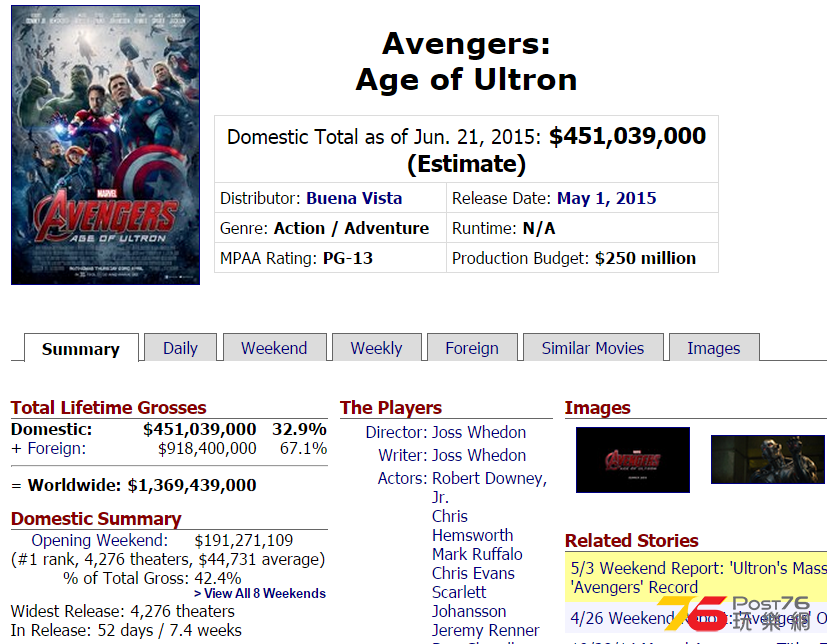Viewport: 827px width, 644px height.
Task: Open the Weekly tab
Action: [377, 348]
